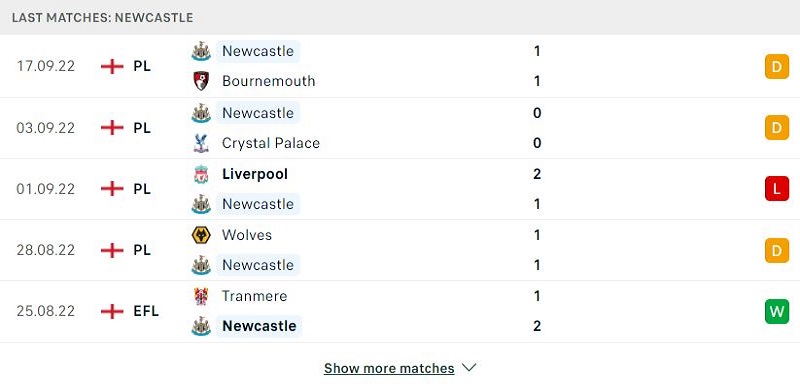Expand the Show more matches chevron
This screenshot has width=800, height=391.
coord(468,368)
